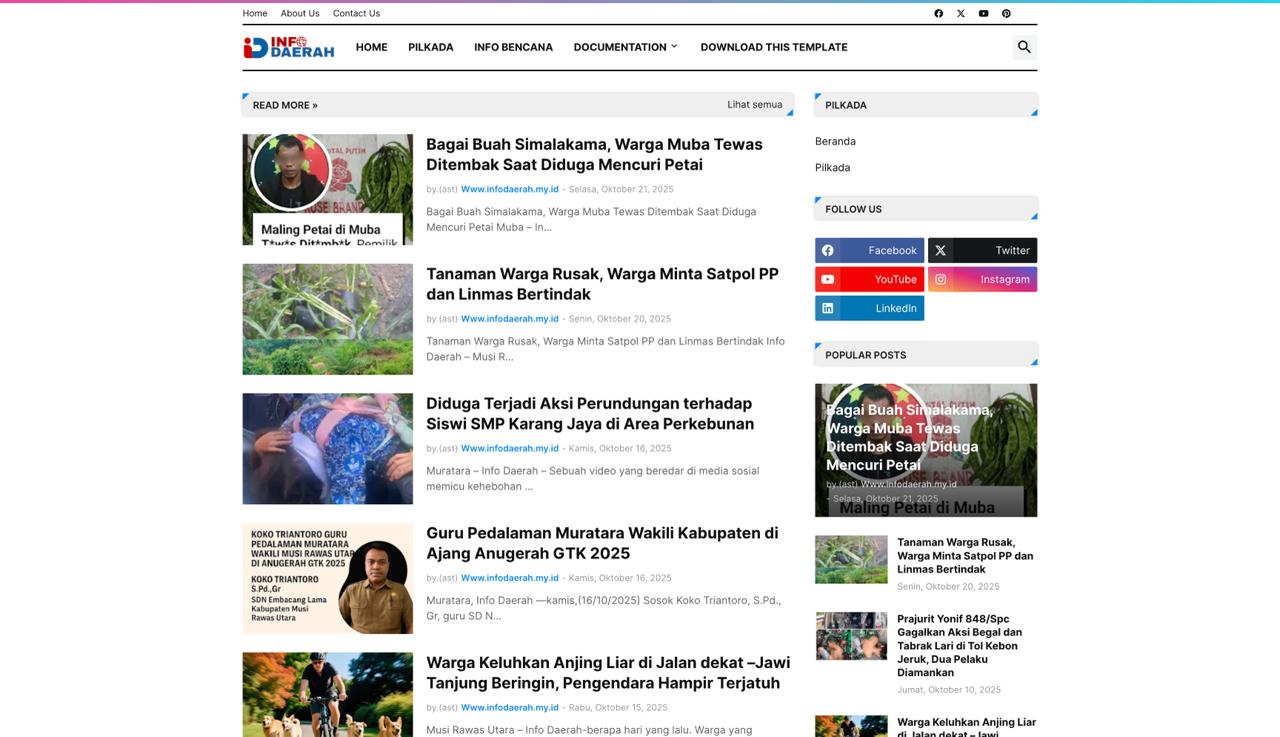Open the INFO BENCANA menu item
1280x737 pixels.
pyautogui.click(x=513, y=46)
